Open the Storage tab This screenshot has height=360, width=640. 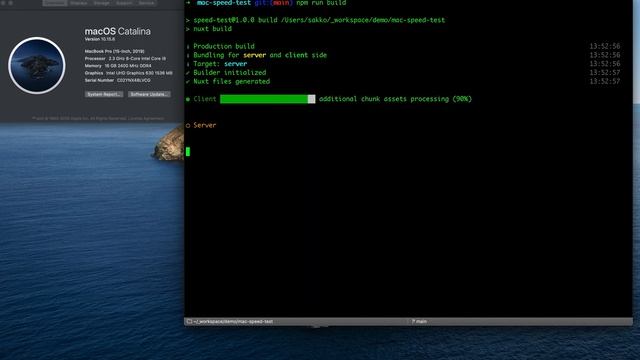point(101,2)
